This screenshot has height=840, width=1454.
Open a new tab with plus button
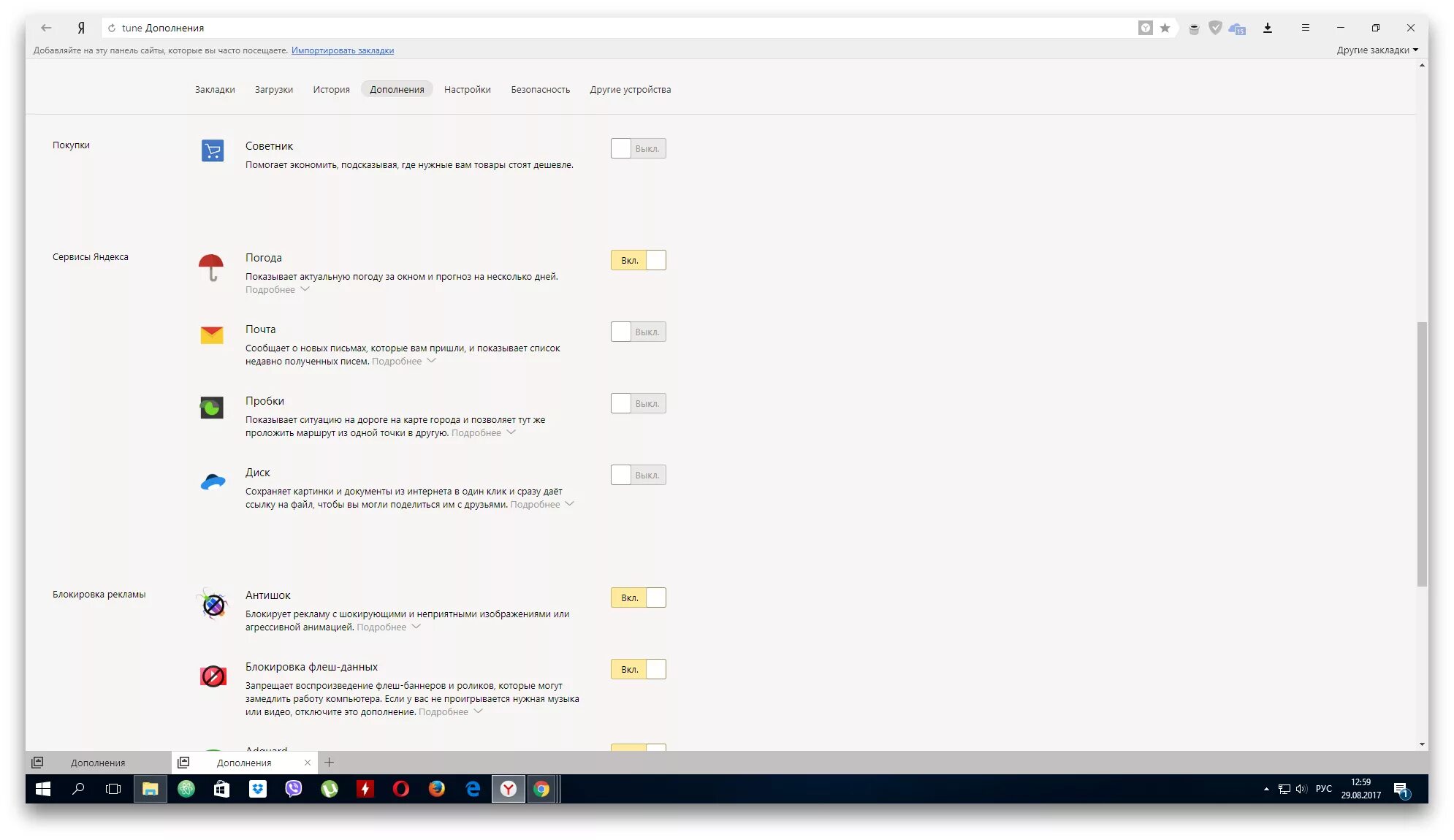click(329, 763)
